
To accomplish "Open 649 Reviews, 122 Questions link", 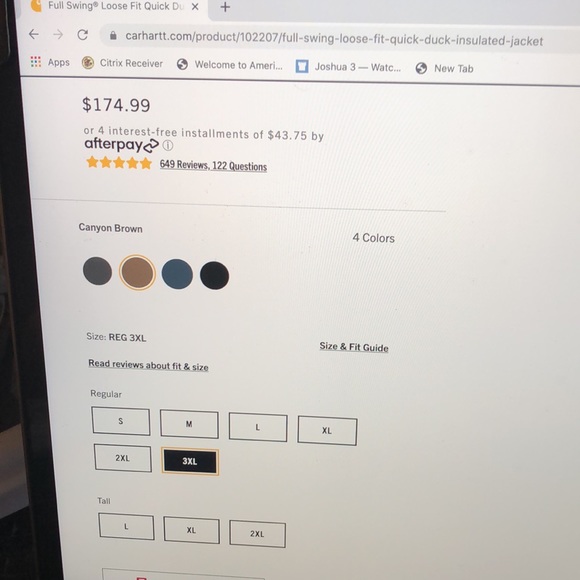I will (213, 165).
